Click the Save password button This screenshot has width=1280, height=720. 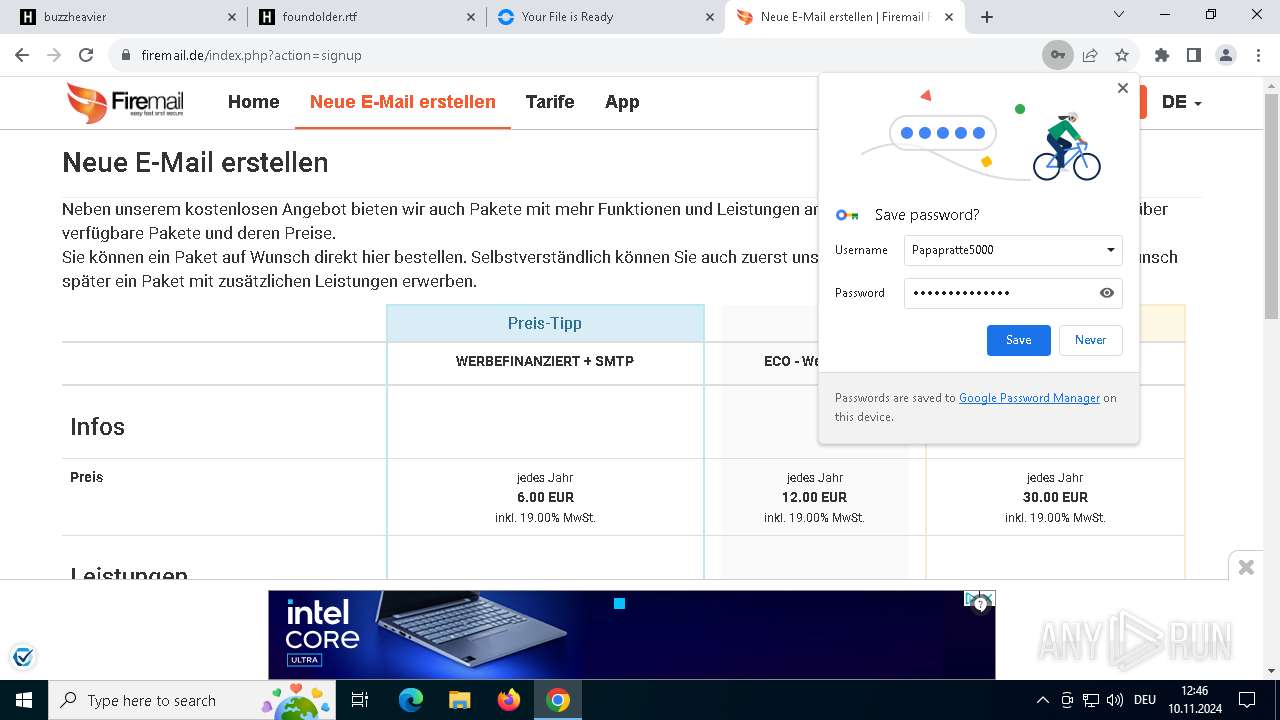point(1019,340)
